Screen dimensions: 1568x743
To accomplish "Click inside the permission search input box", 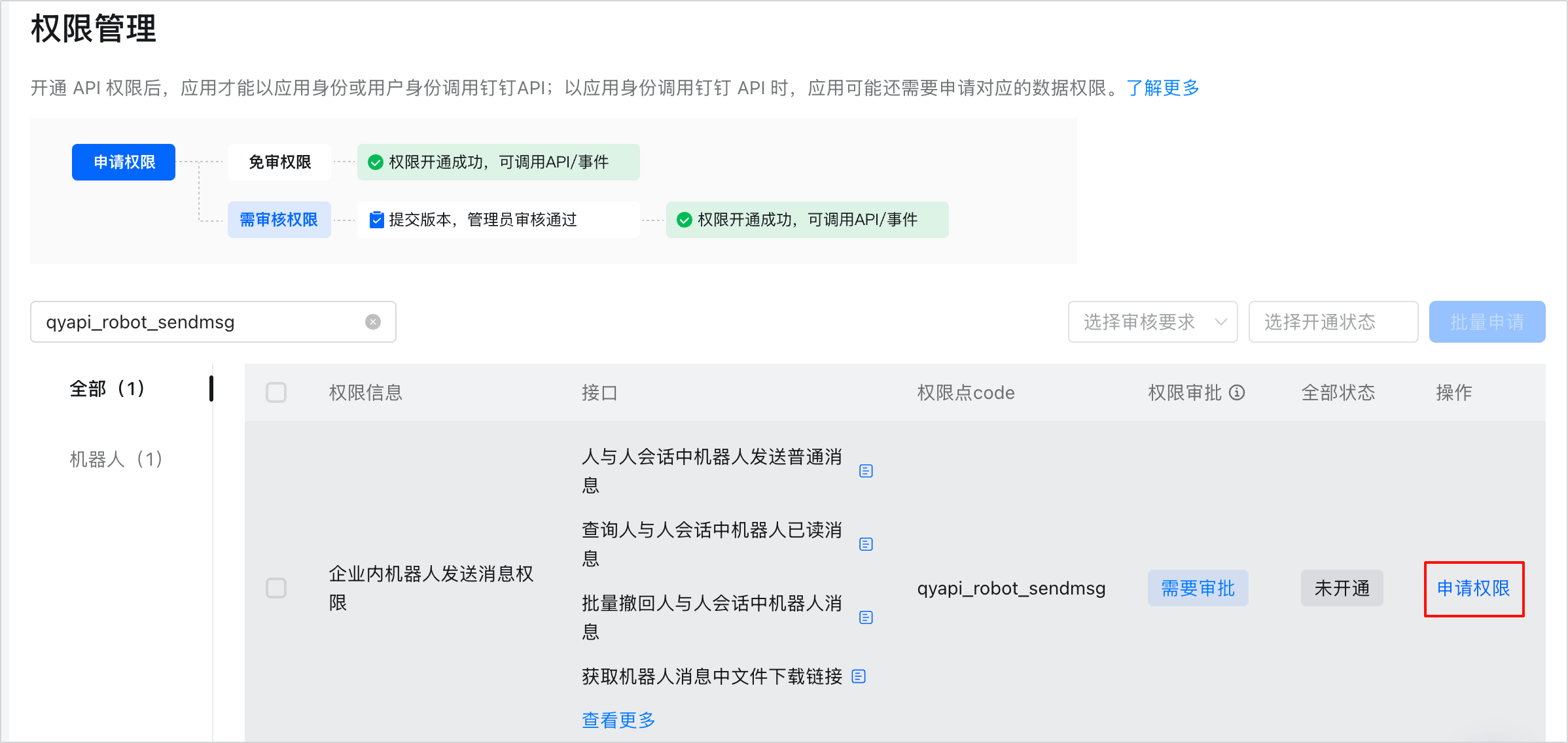I will (x=196, y=322).
